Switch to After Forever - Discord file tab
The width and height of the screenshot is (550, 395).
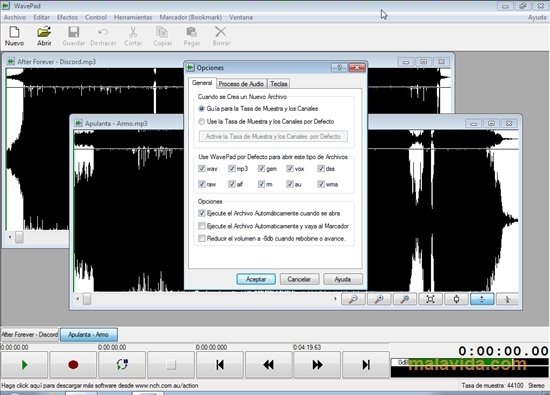[x=29, y=335]
